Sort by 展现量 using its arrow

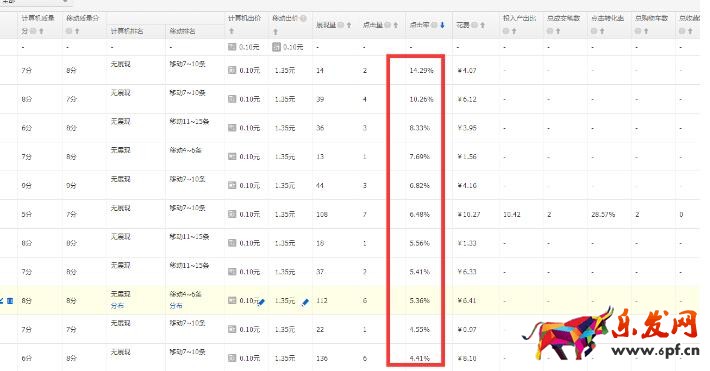pos(349,25)
